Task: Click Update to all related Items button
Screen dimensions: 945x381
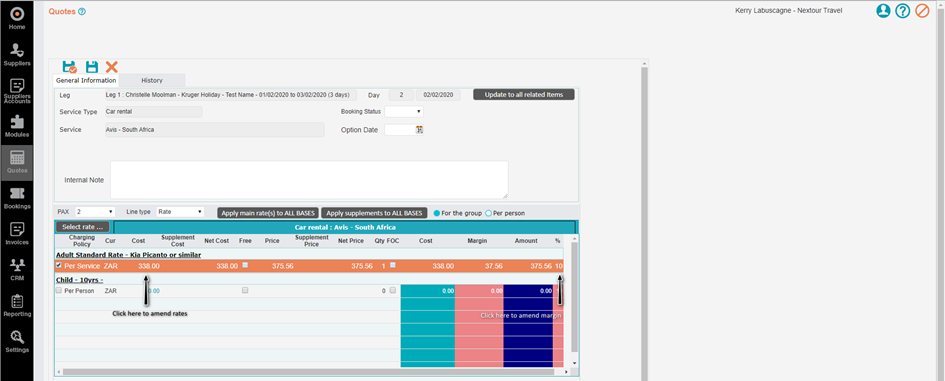Action: [524, 95]
